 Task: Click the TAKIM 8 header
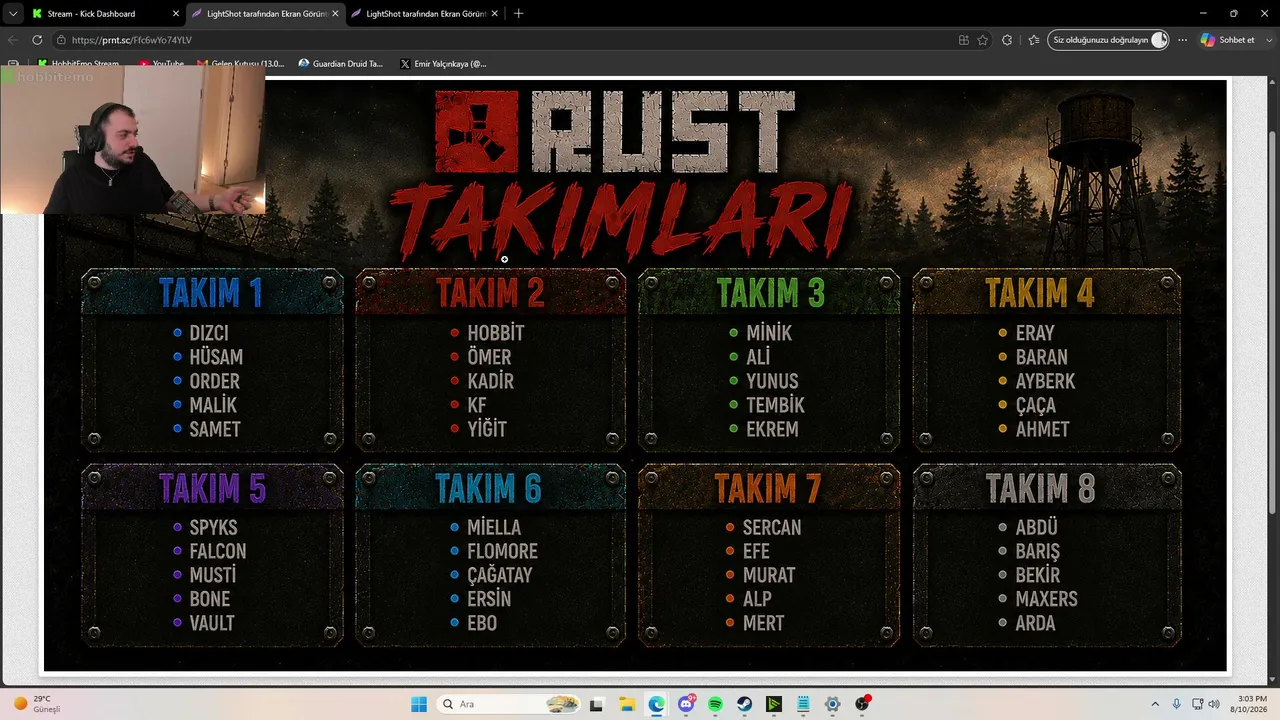pyautogui.click(x=1040, y=488)
